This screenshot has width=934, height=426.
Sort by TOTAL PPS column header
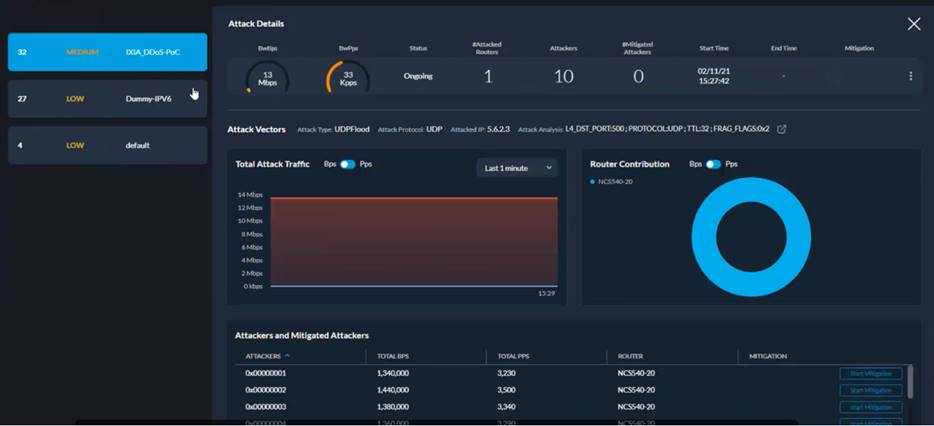[x=513, y=356]
